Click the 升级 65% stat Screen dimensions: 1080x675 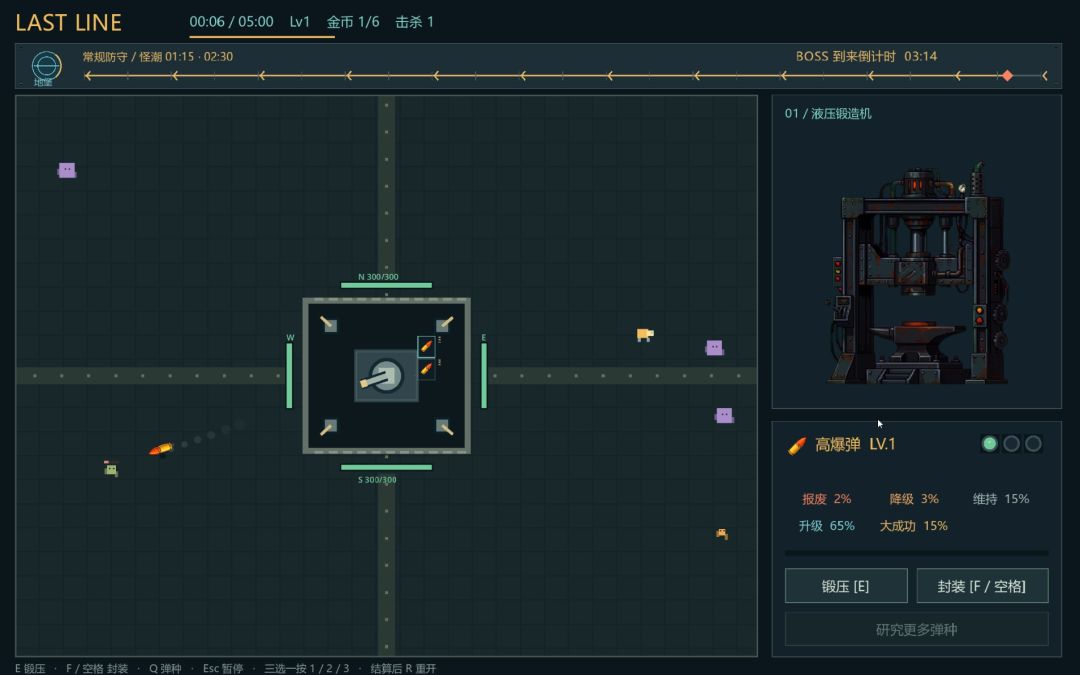pos(827,526)
